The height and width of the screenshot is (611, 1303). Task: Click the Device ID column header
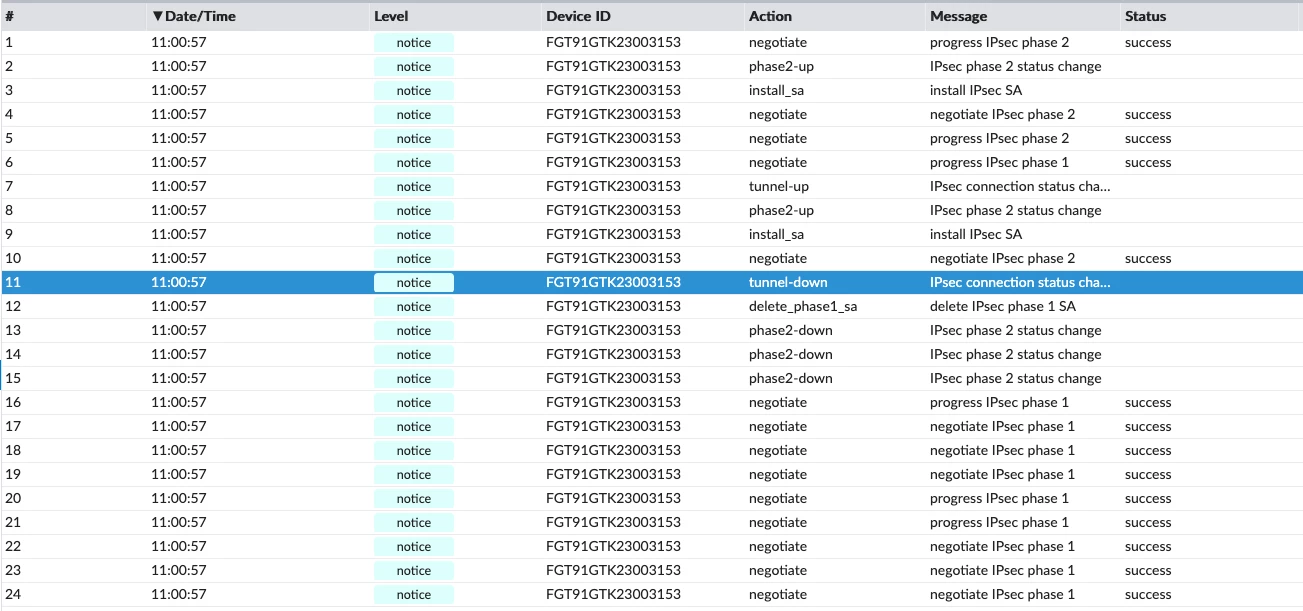[578, 16]
